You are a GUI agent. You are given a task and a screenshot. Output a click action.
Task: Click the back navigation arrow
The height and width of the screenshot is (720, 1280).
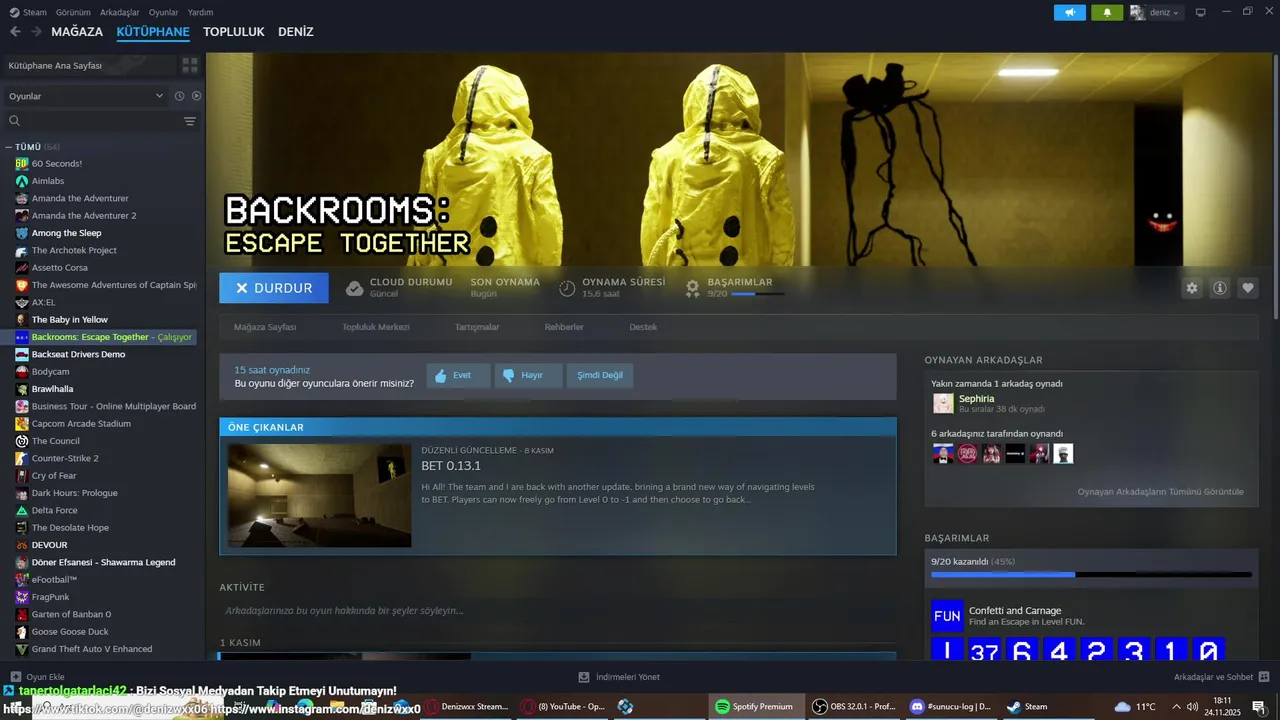click(x=15, y=32)
